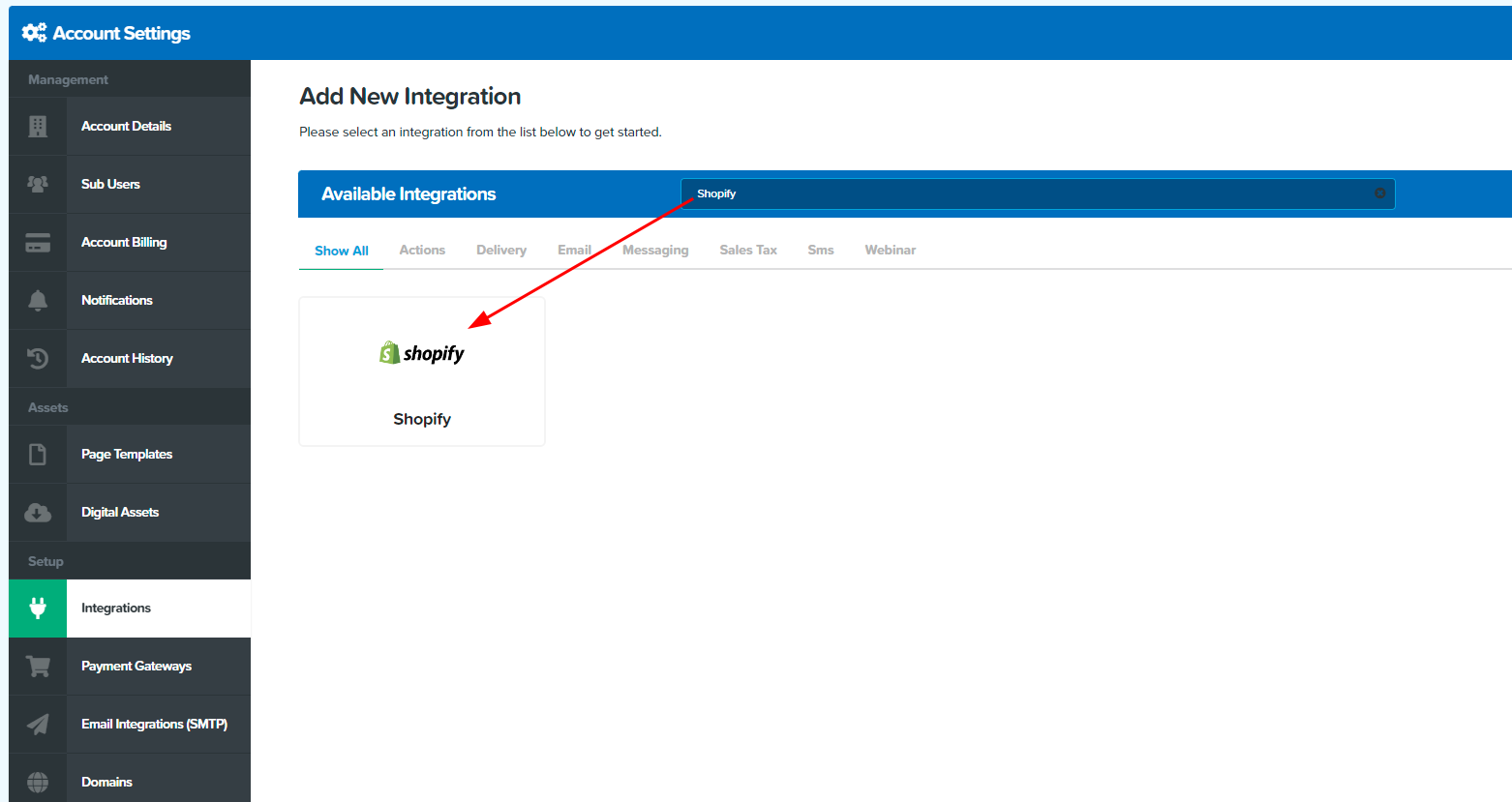Go to Account Billing
1512x802 pixels.
(x=130, y=242)
